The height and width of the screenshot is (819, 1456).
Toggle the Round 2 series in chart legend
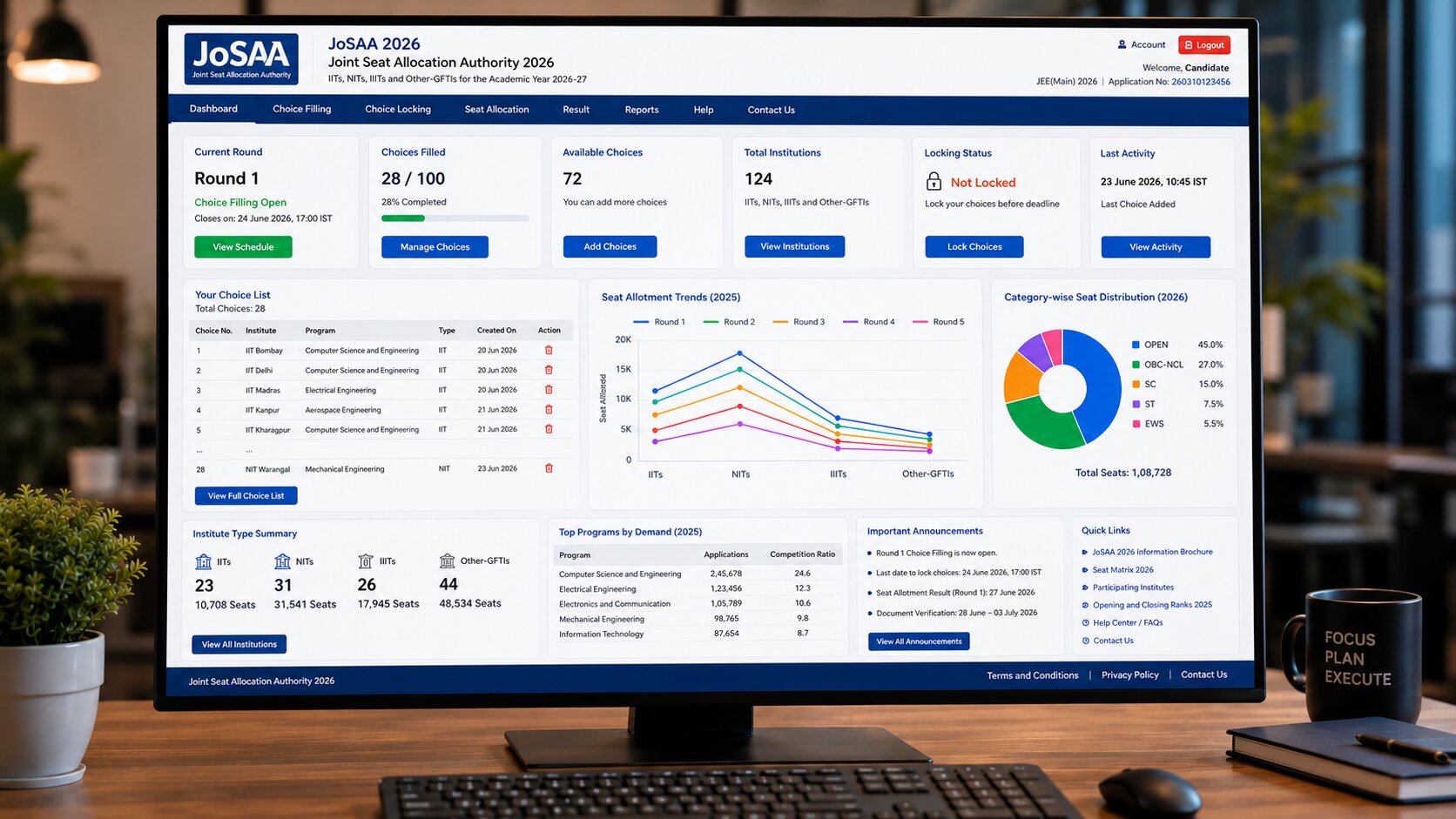pyautogui.click(x=729, y=322)
